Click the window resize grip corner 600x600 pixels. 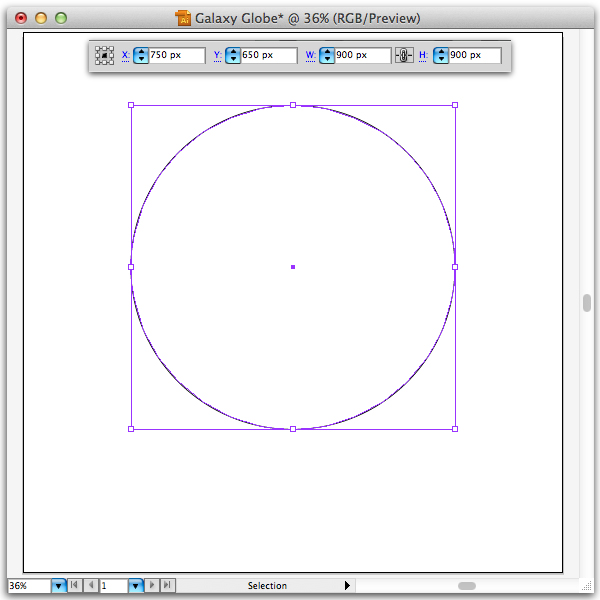pos(586,585)
